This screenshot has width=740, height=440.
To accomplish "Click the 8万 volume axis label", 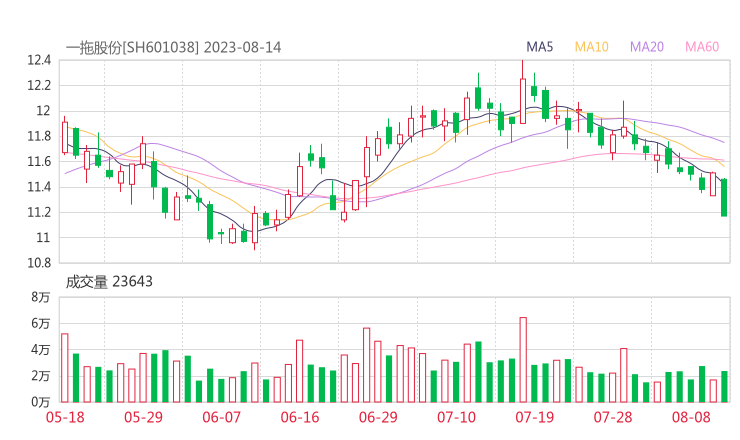I will [x=41, y=297].
